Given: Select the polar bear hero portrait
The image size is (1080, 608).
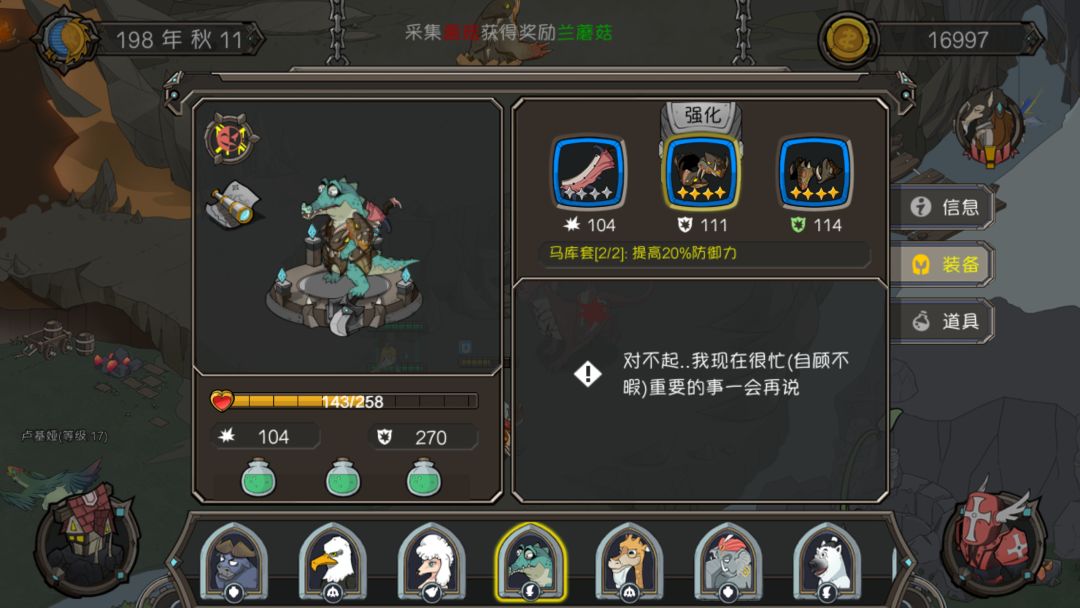Looking at the screenshot, I should pyautogui.click(x=827, y=560).
